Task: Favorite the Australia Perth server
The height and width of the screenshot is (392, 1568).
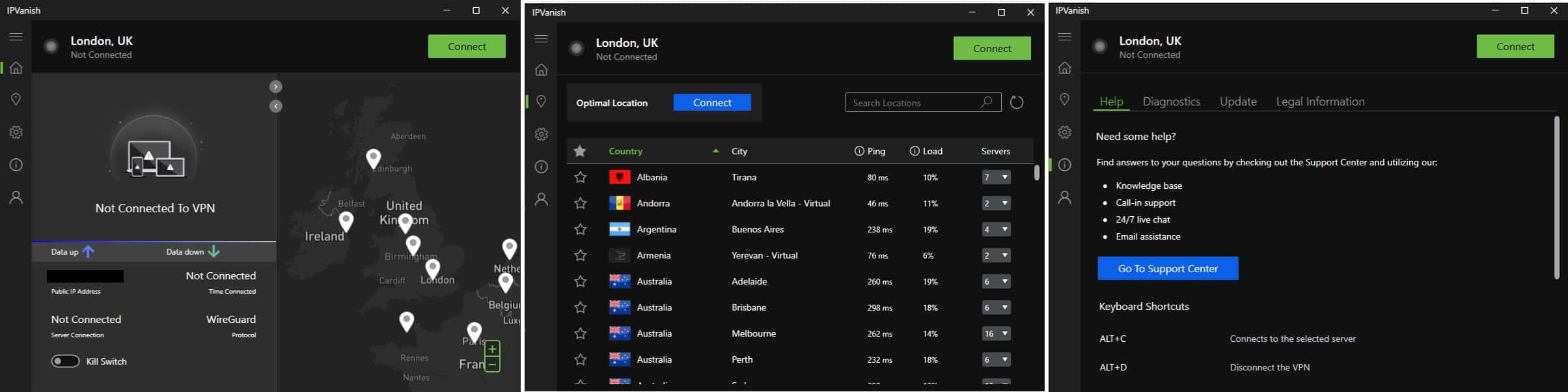Action: pos(581,359)
